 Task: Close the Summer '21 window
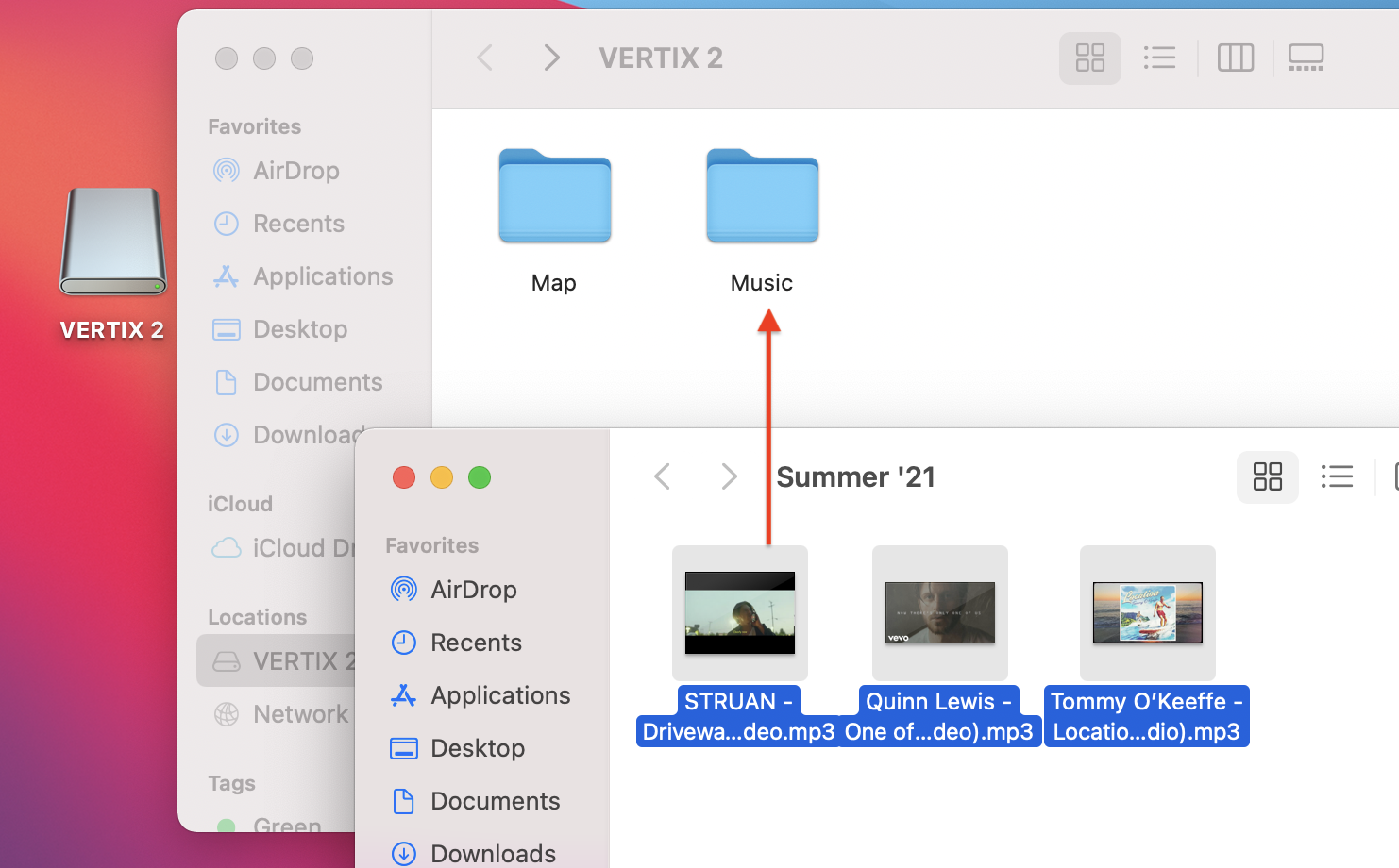coord(404,477)
